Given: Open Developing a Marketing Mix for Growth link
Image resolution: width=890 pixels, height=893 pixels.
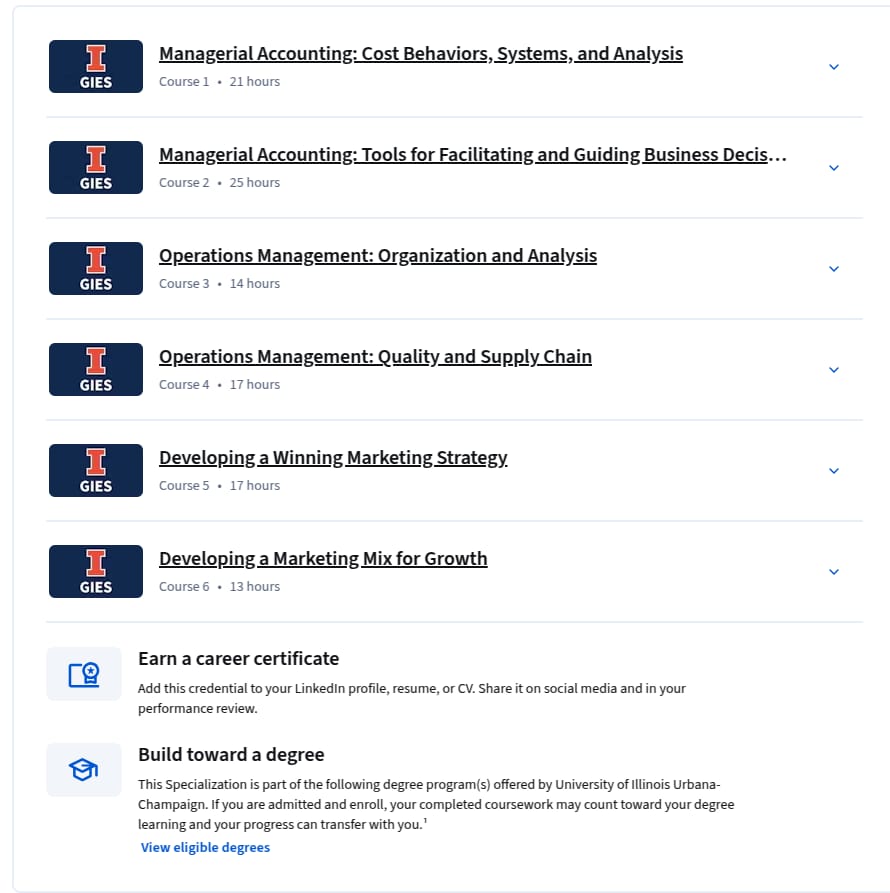Looking at the screenshot, I should (x=323, y=559).
